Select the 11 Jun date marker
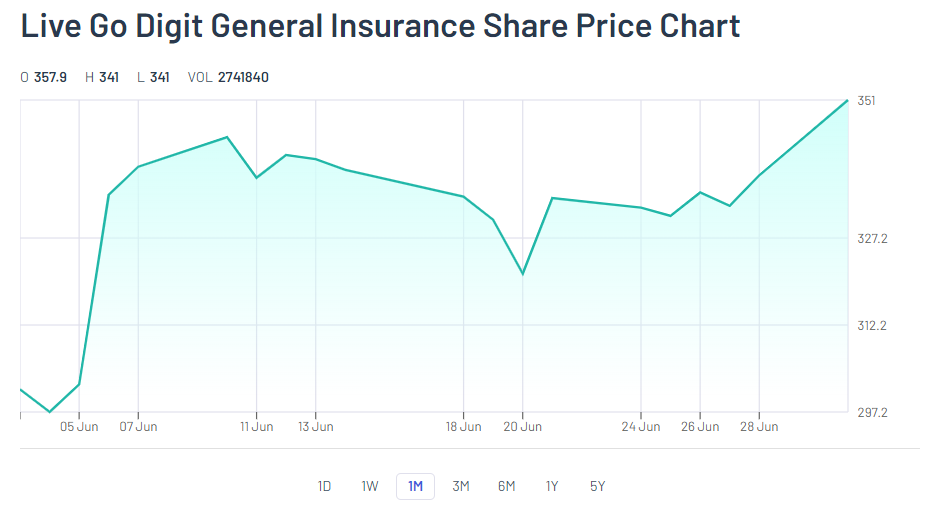The width and height of the screenshot is (934, 505). [257, 427]
